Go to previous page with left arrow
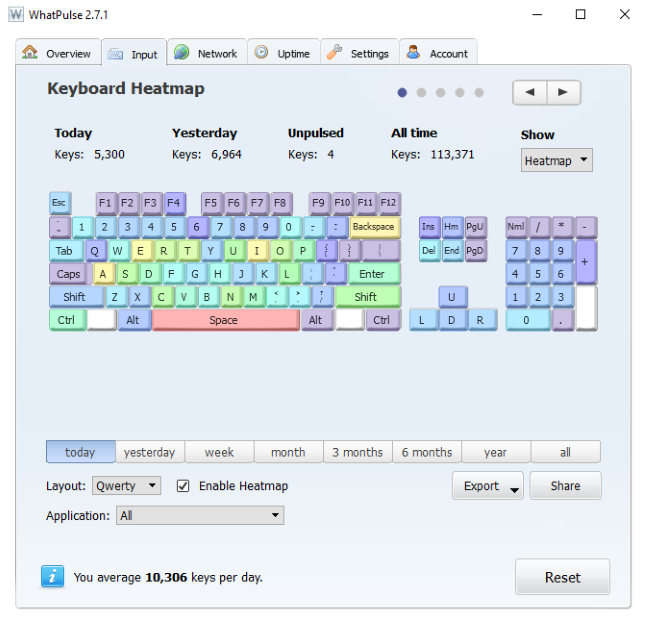Image resolution: width=648 pixels, height=625 pixels. [x=530, y=92]
